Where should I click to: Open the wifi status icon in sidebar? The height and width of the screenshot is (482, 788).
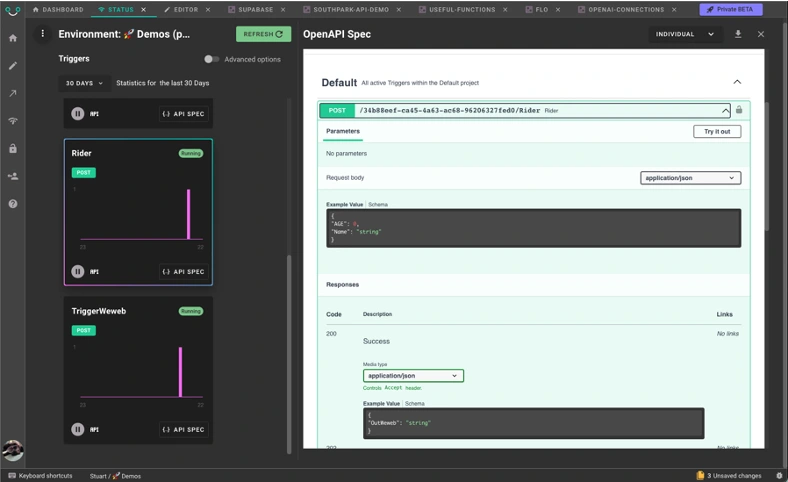pyautogui.click(x=13, y=121)
